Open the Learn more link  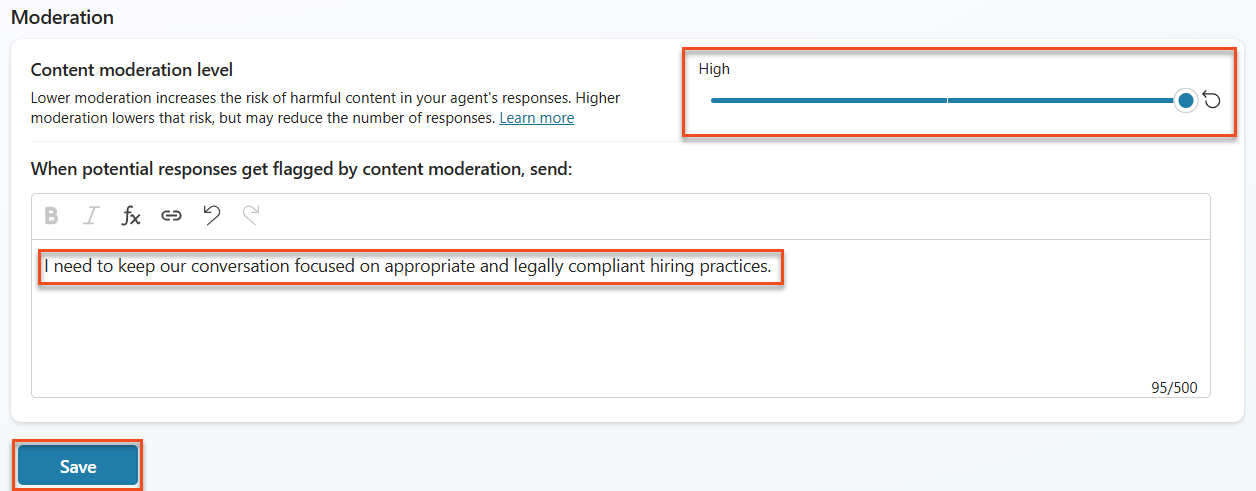(x=537, y=118)
